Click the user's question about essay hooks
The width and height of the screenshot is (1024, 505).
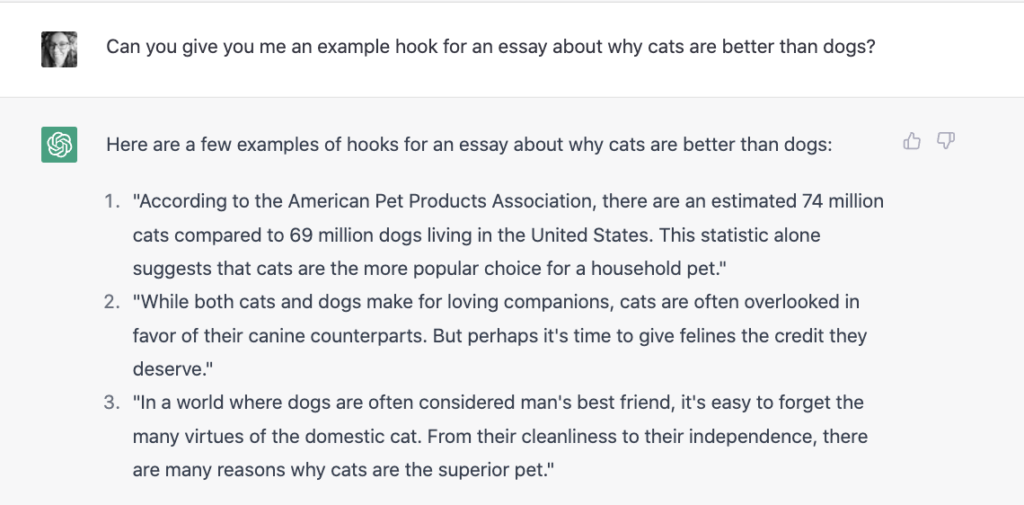(x=491, y=47)
